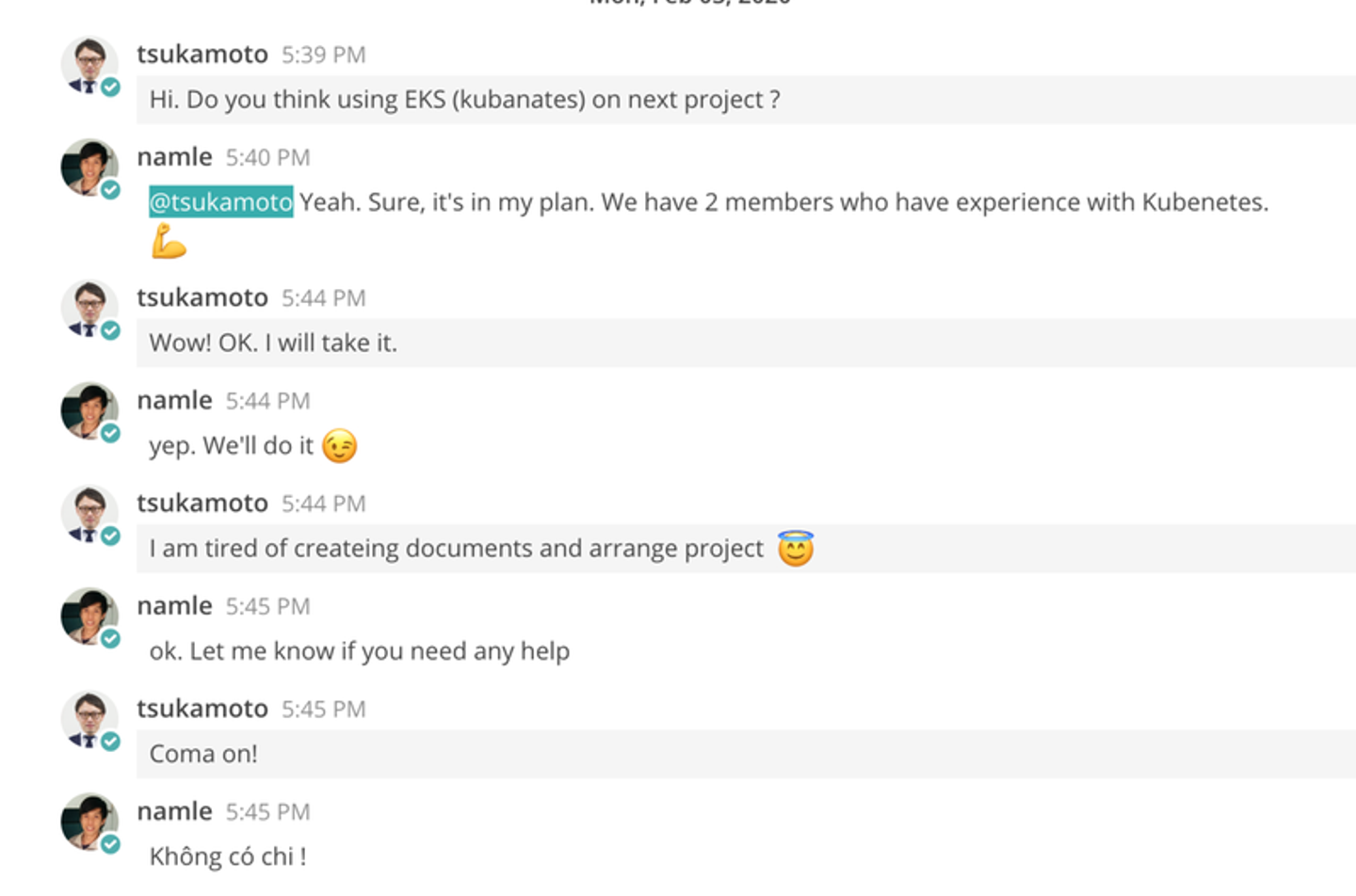Select the "Không có chi !" message
Image resolution: width=1356 pixels, height=896 pixels.
click(x=228, y=856)
